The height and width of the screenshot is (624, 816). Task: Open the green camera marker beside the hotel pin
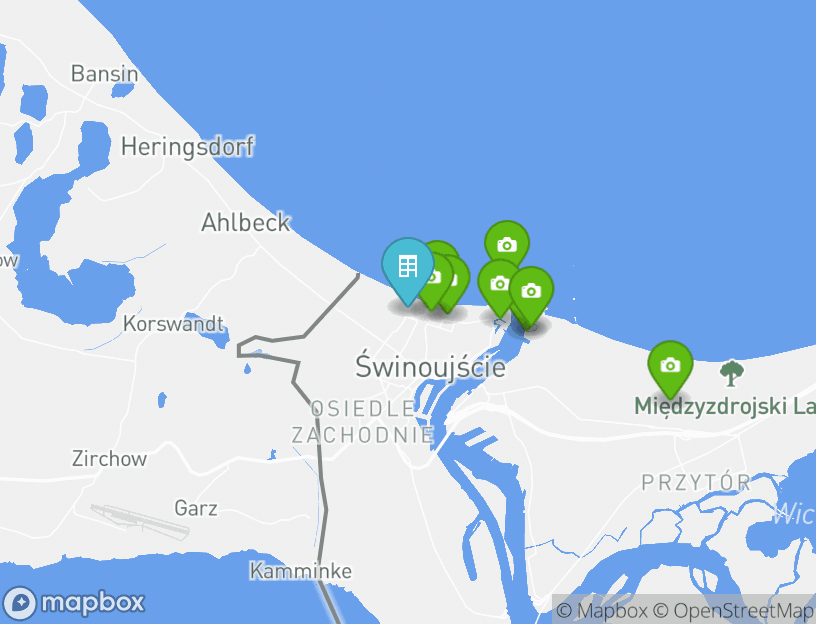437,278
